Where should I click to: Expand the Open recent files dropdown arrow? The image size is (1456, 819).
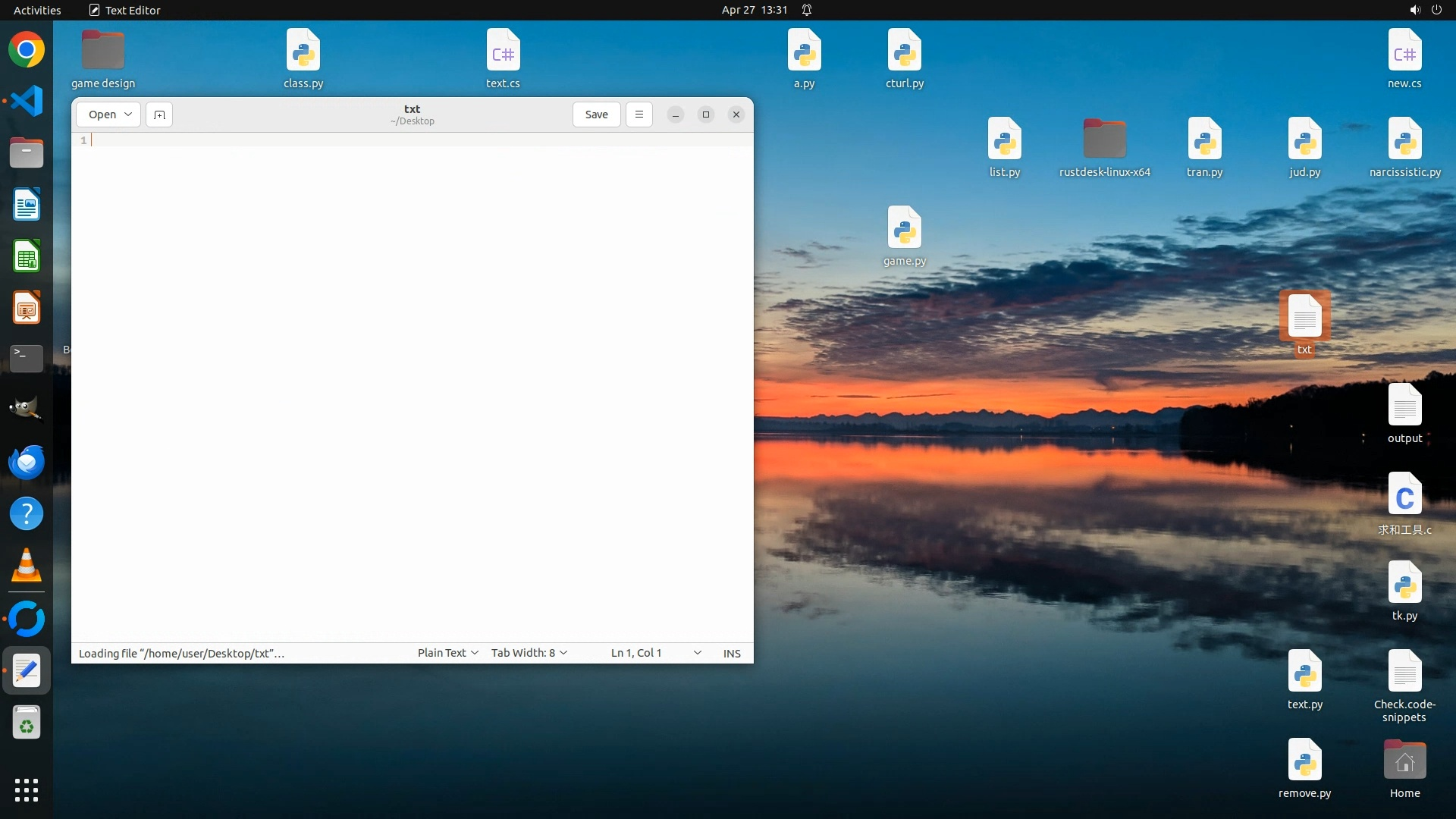point(128,115)
